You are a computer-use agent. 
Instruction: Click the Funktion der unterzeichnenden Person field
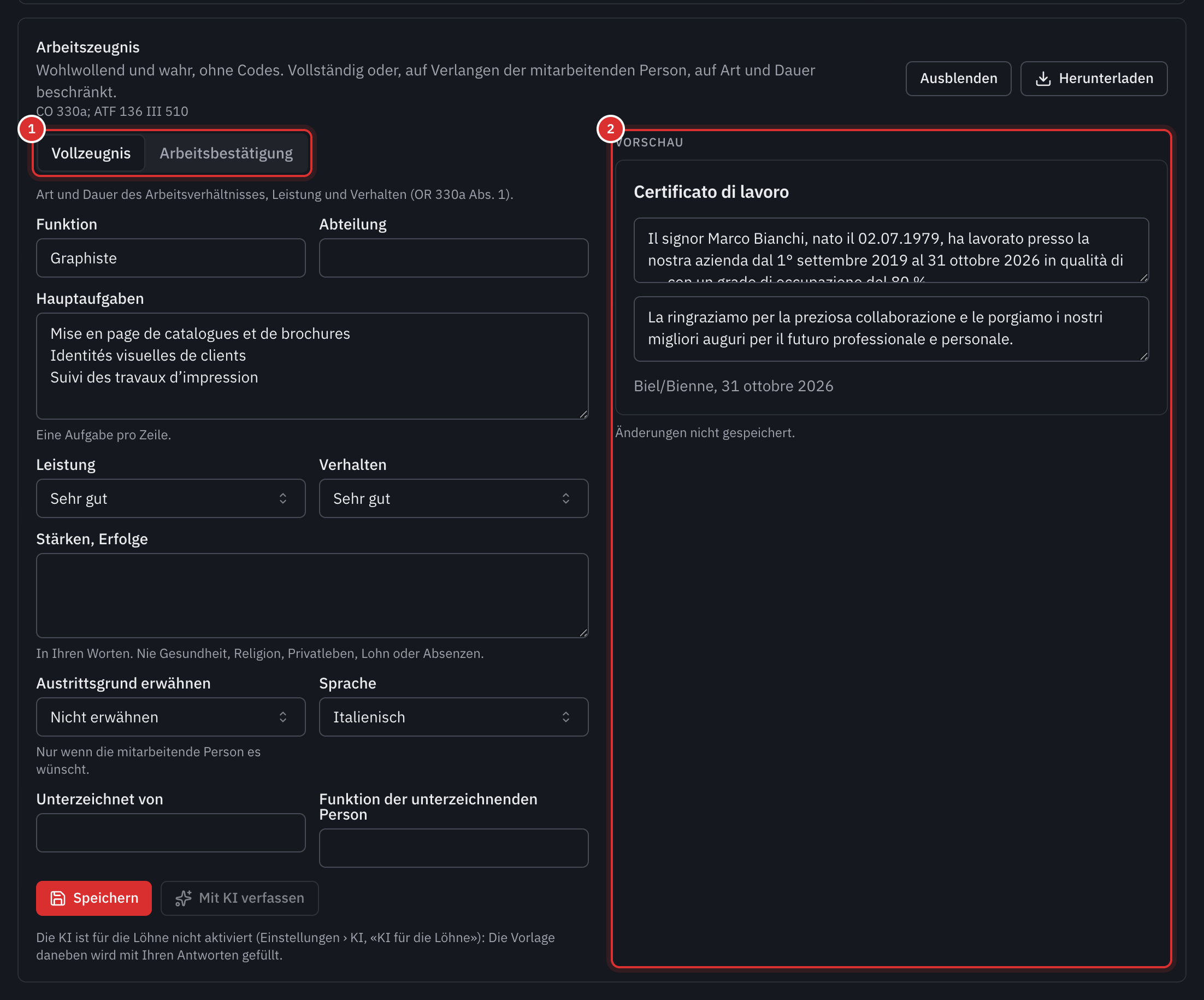453,848
